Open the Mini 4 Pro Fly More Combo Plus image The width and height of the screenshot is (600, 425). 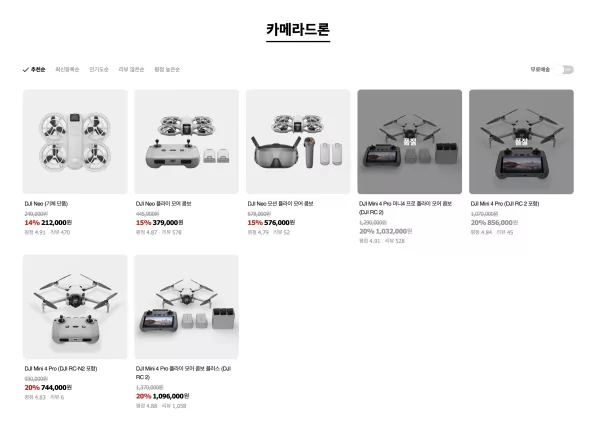coord(186,307)
